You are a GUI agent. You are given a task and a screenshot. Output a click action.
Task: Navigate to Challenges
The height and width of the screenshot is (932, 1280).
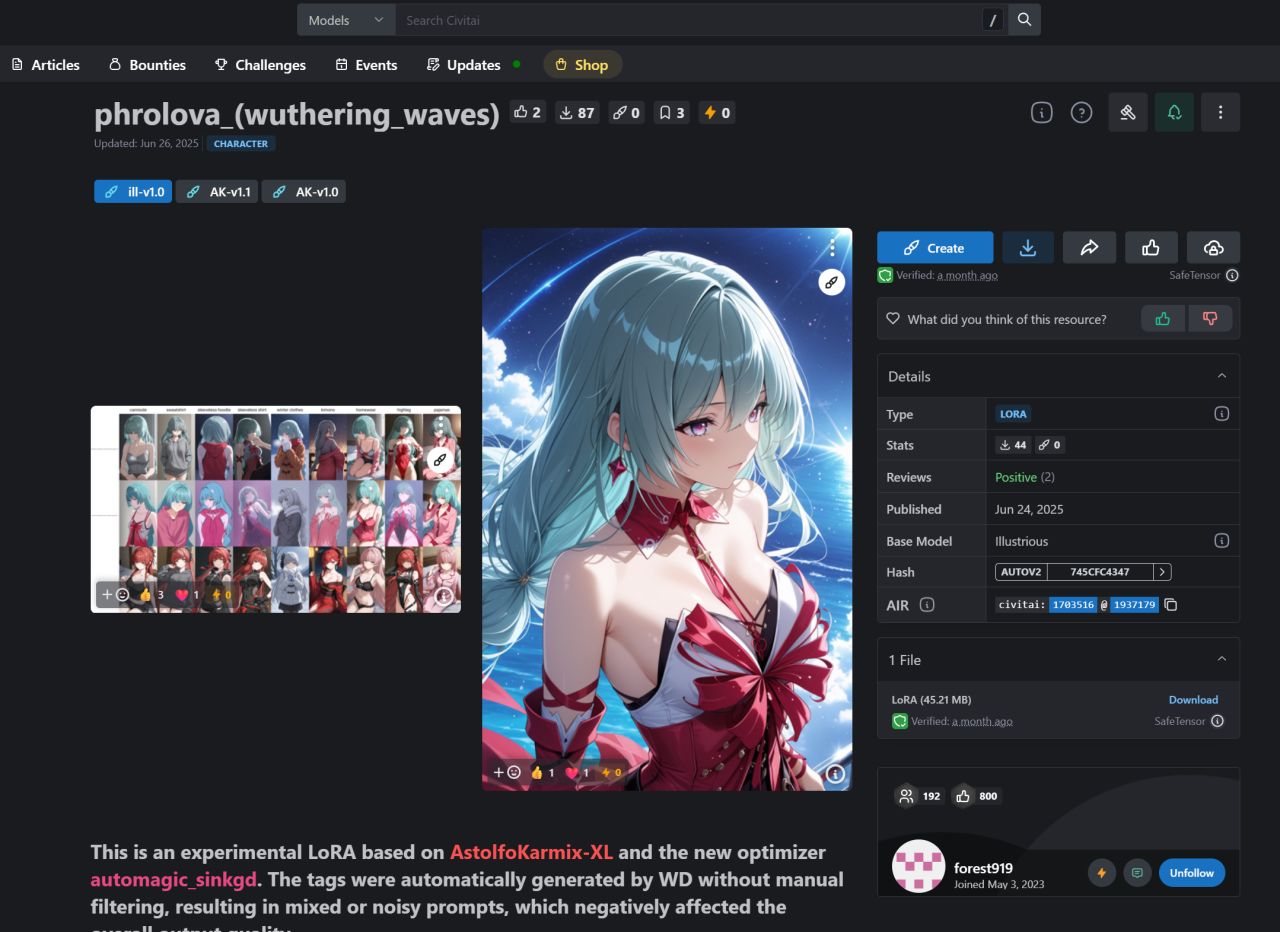tap(260, 65)
